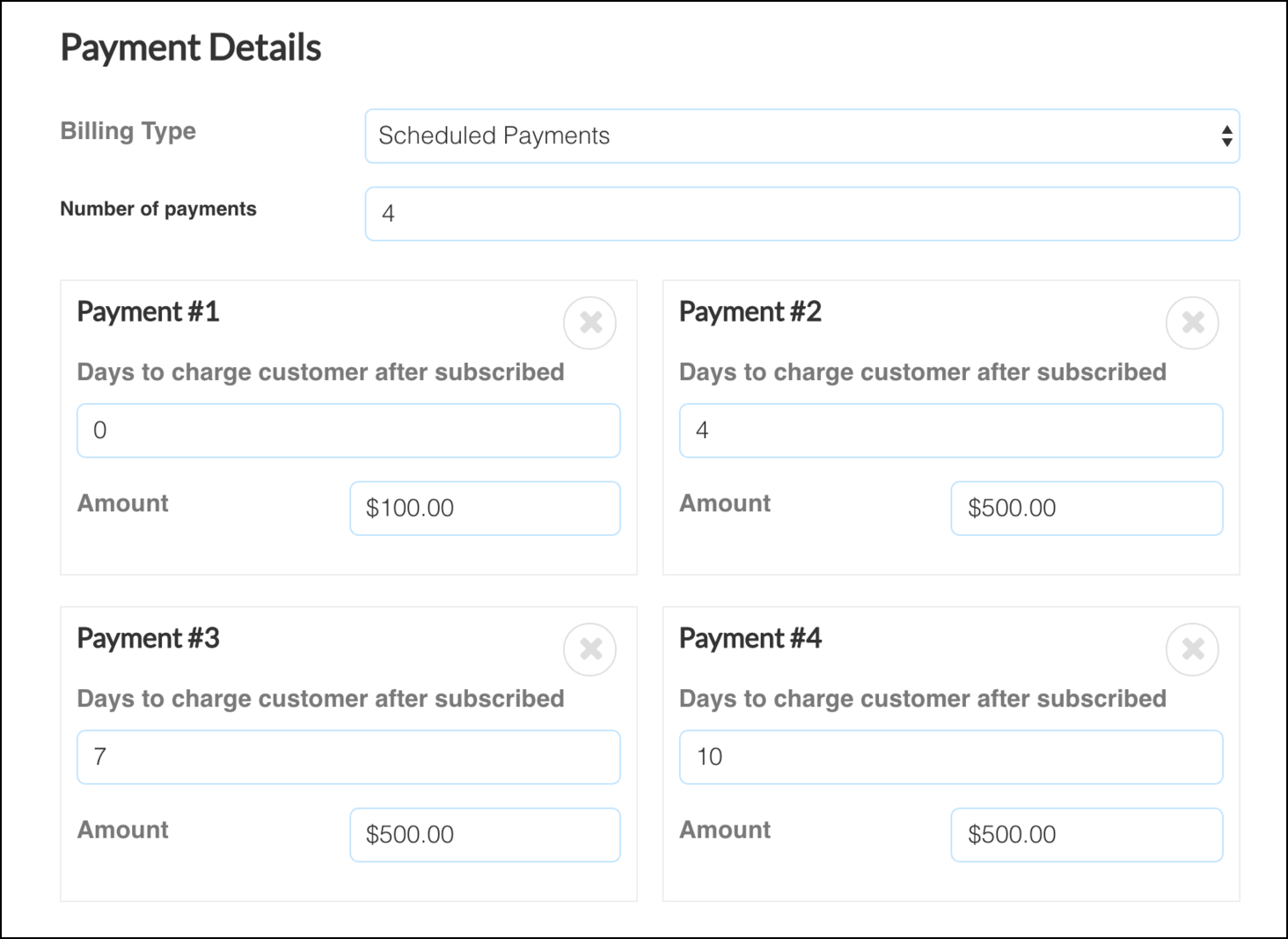Delete Payment #2 using the X icon

[x=1192, y=323]
